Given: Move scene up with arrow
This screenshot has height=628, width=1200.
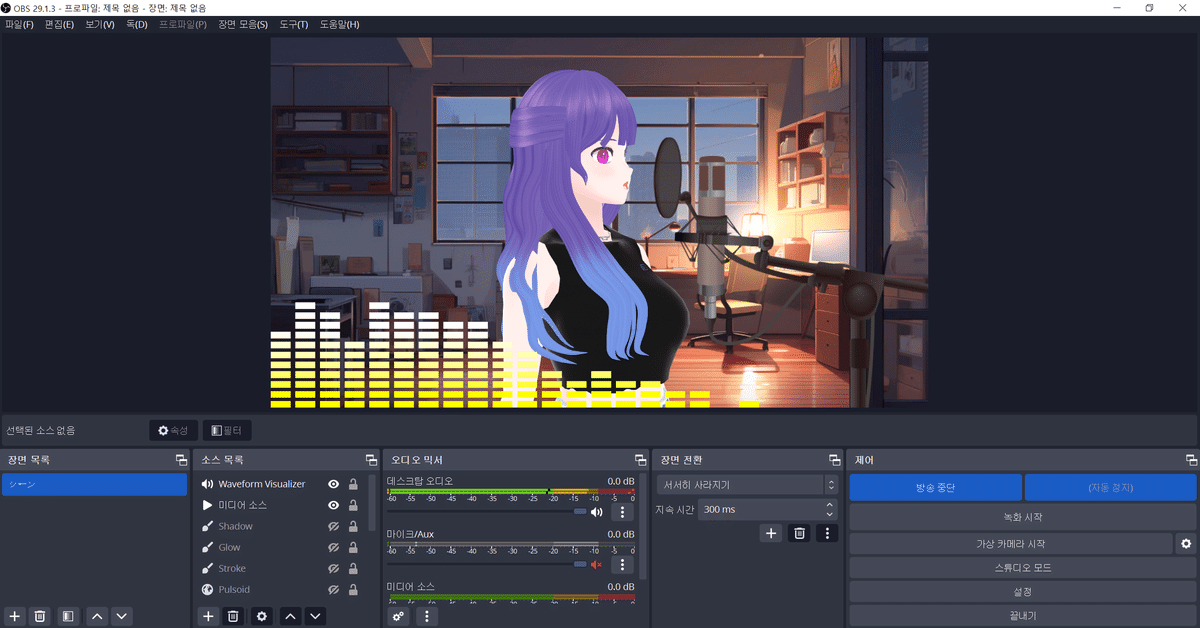Looking at the screenshot, I should (x=97, y=616).
